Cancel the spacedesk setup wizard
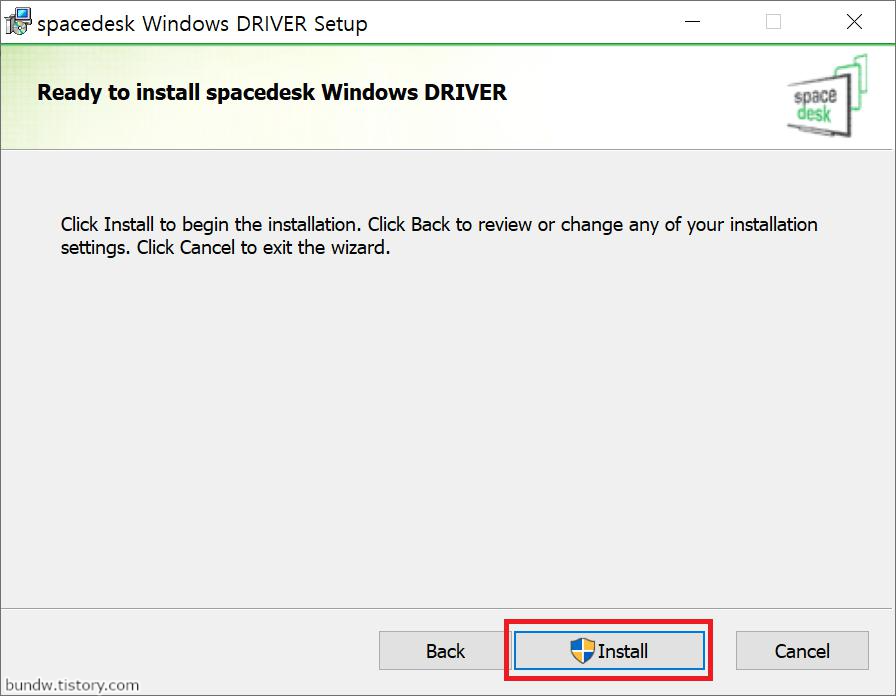The image size is (896, 696). point(802,650)
